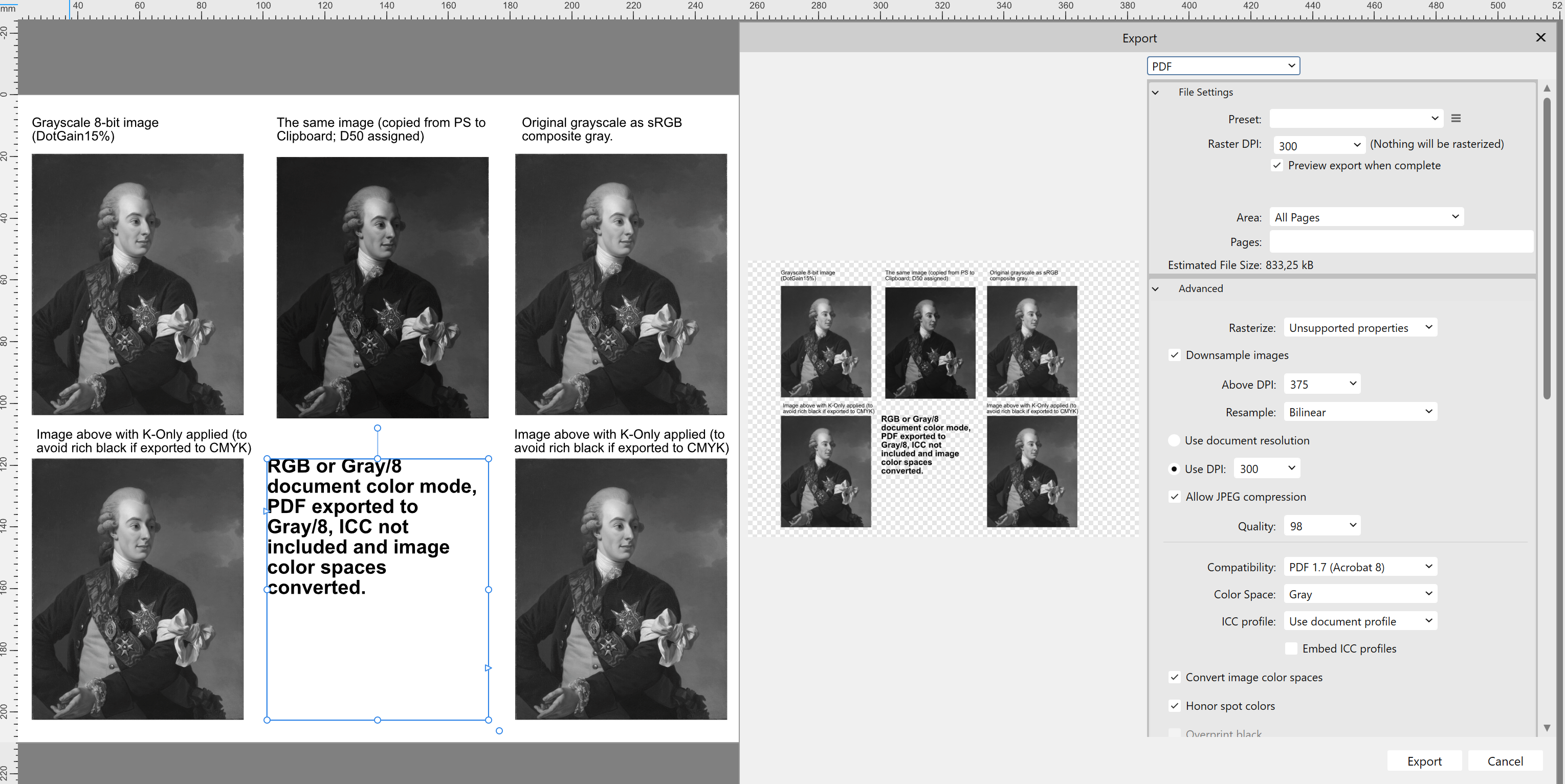The image size is (1565, 784).
Task: Open the Compatibility PDF 1.7 dropdown
Action: [1360, 567]
